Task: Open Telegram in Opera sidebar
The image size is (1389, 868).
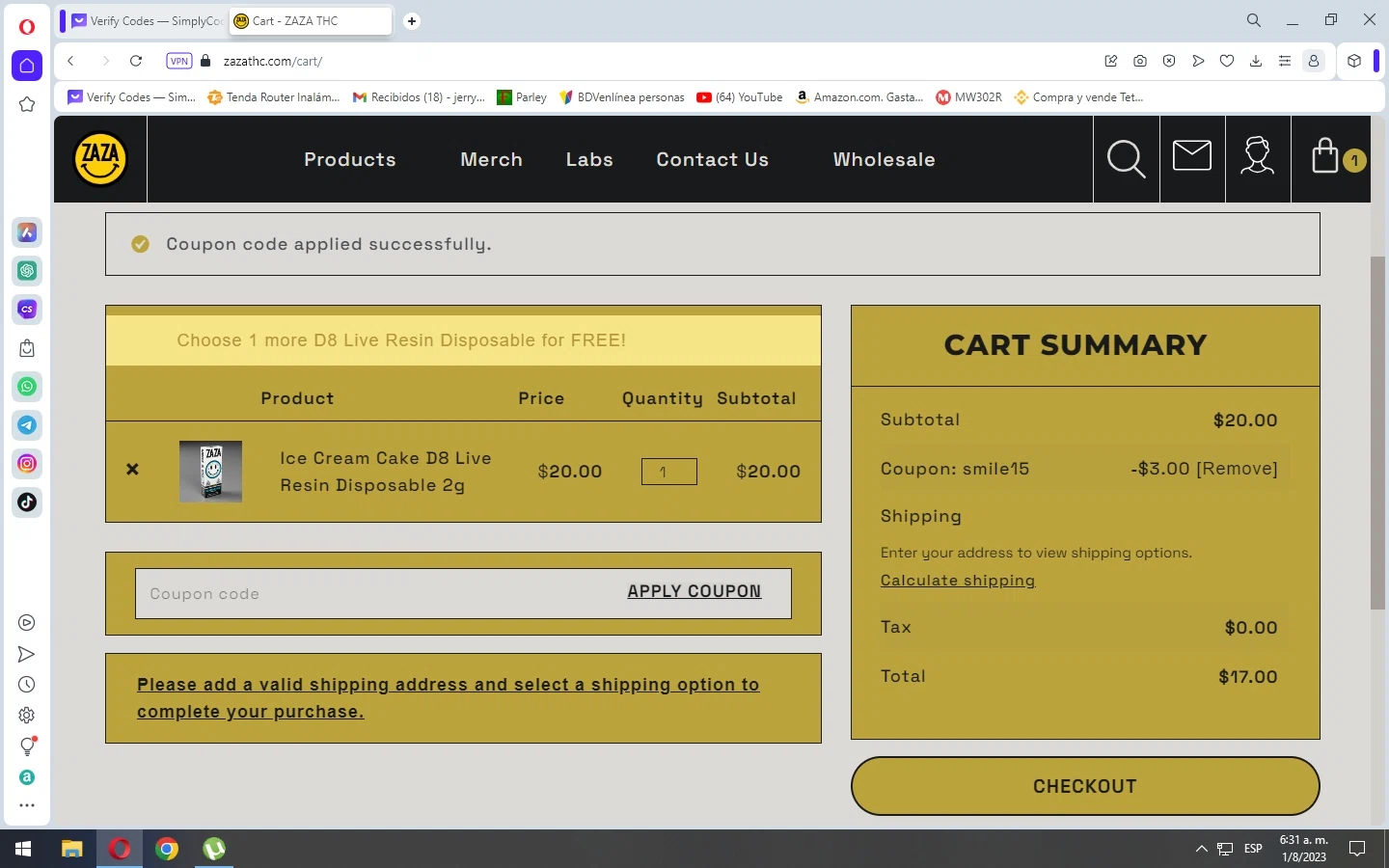Action: pos(27,425)
